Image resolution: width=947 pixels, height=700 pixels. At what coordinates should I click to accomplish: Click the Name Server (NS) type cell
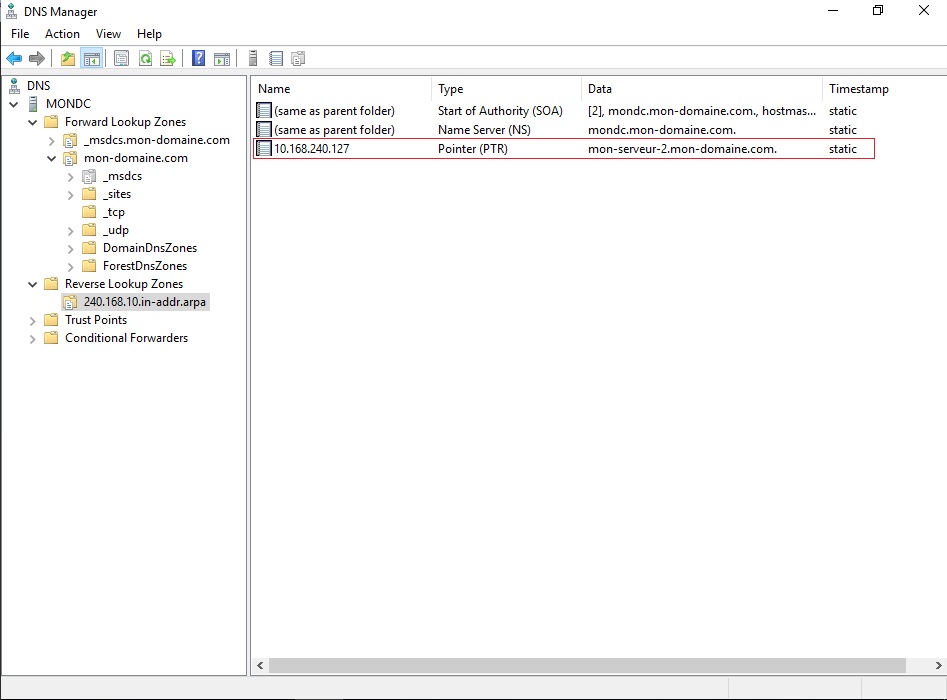click(484, 129)
